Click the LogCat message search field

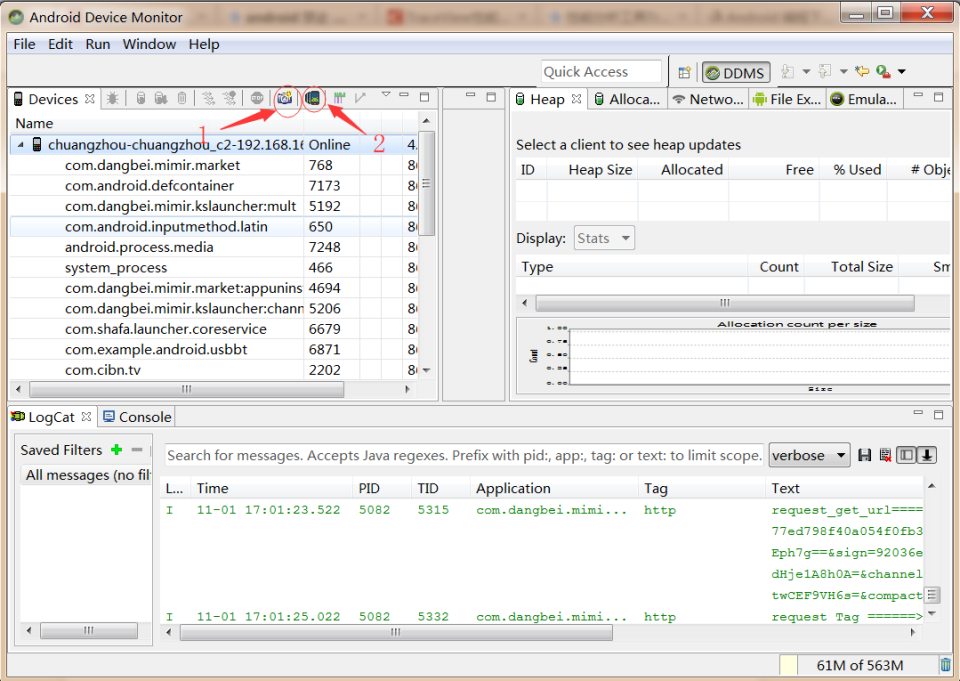click(x=464, y=455)
